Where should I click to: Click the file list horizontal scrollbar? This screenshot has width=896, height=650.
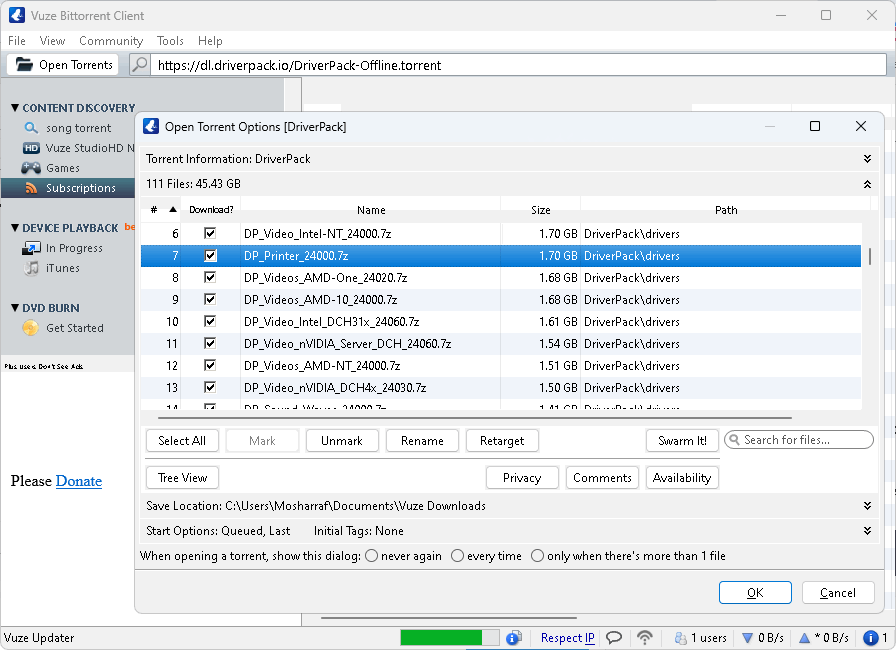[474, 418]
